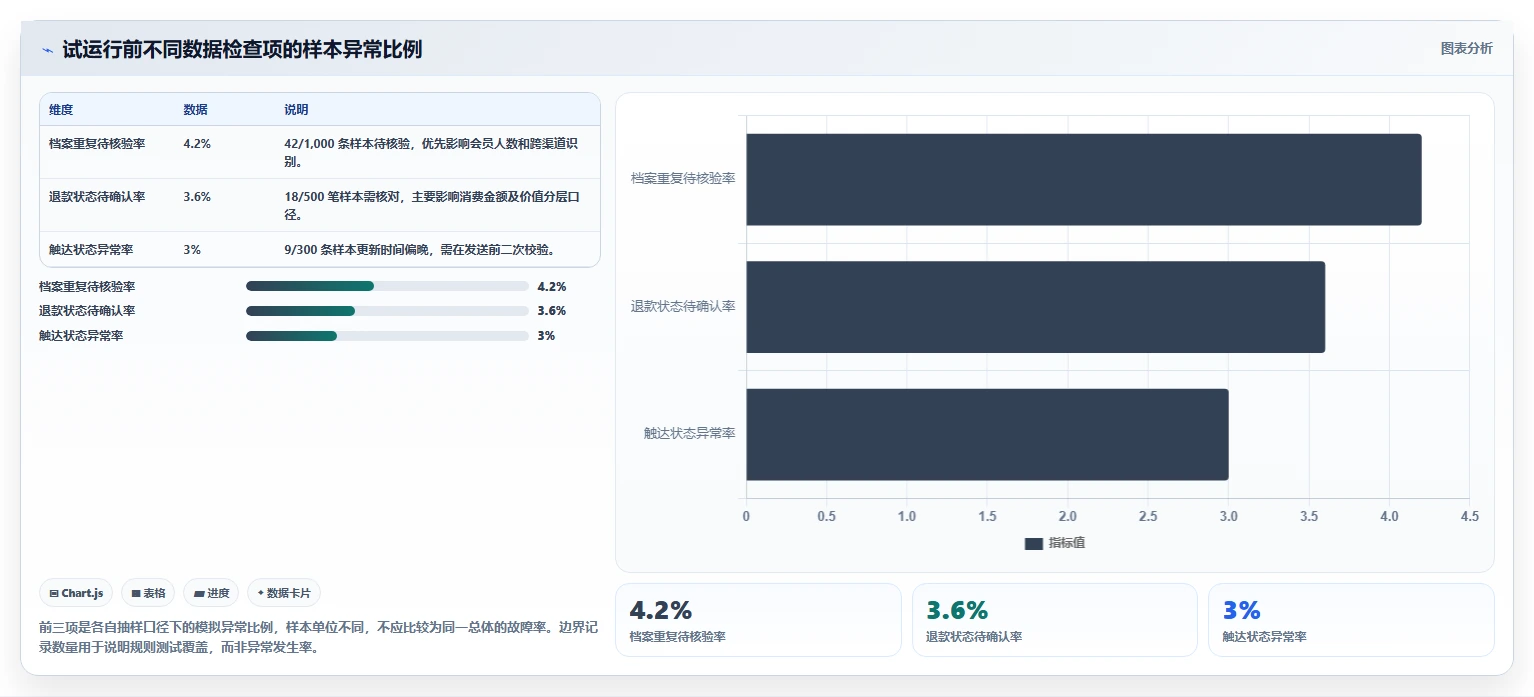This screenshot has width=1534, height=697.
Task: Click the 档案重复待核验率 progress label
Action: pyautogui.click(x=87, y=286)
